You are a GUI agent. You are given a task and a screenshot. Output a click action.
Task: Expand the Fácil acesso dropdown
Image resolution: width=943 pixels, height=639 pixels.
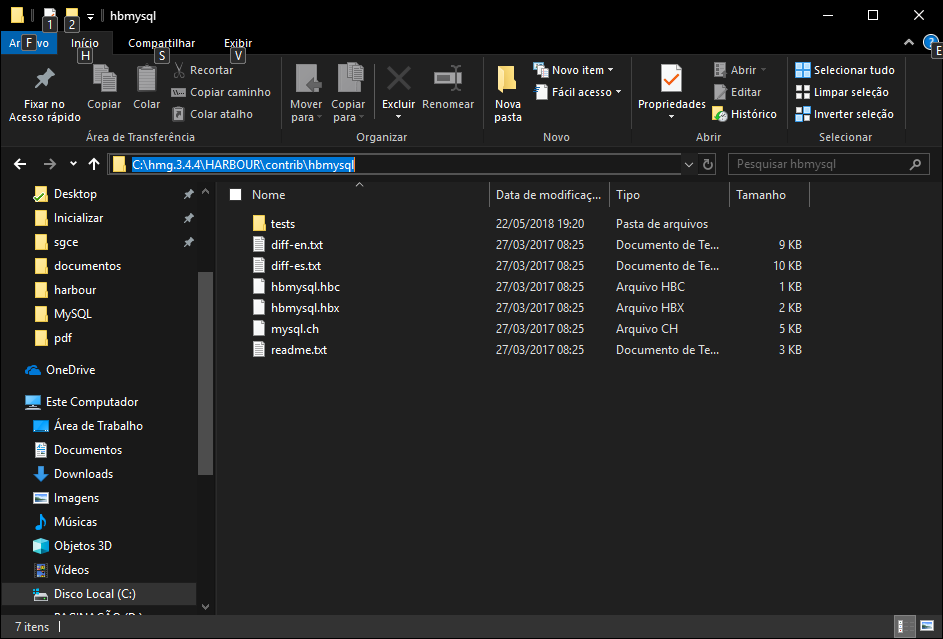pyautogui.click(x=586, y=92)
